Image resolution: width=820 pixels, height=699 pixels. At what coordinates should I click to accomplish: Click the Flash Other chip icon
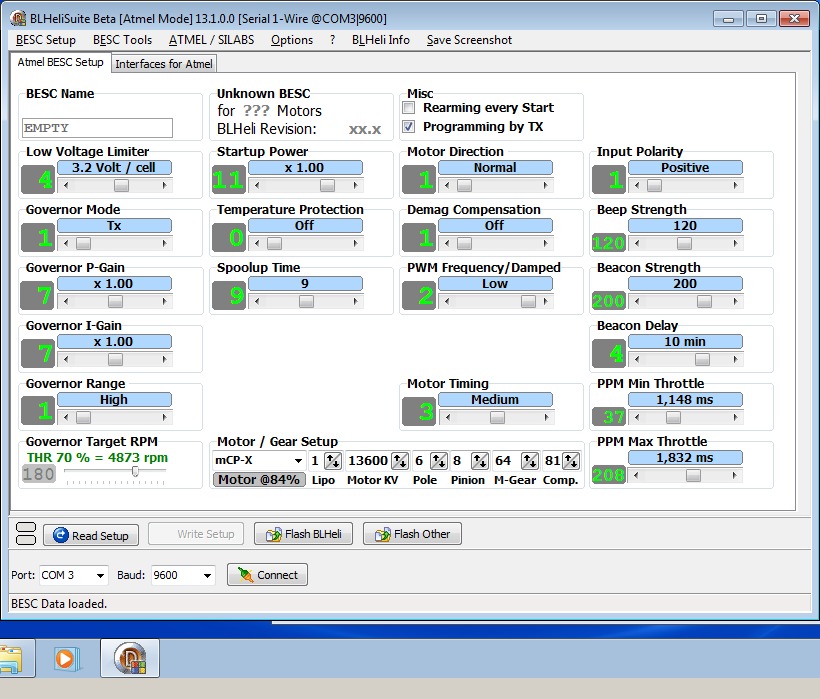tap(382, 534)
